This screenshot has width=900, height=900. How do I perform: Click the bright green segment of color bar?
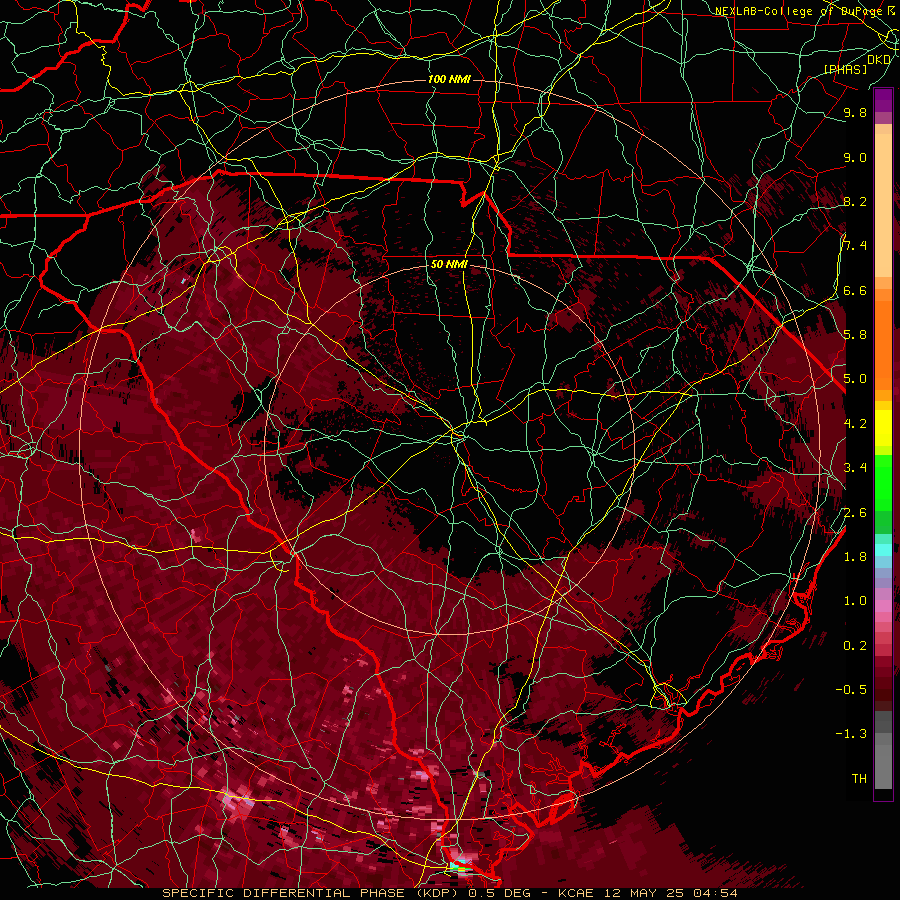(883, 483)
